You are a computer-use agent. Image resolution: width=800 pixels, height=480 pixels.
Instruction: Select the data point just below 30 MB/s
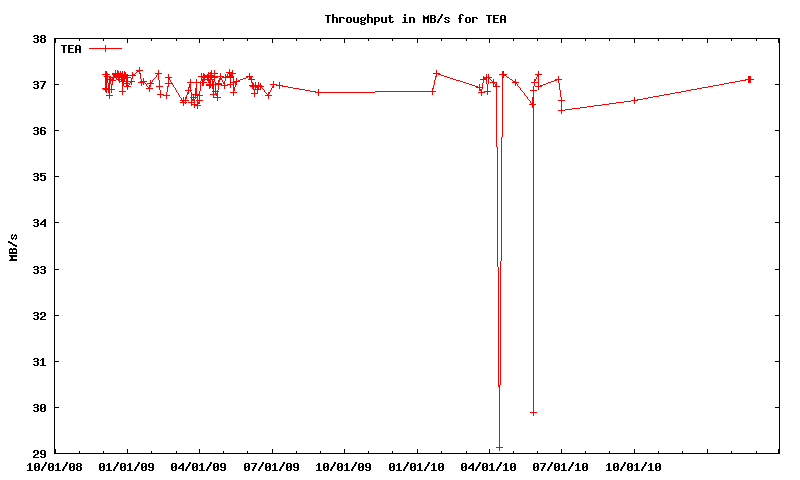click(534, 412)
